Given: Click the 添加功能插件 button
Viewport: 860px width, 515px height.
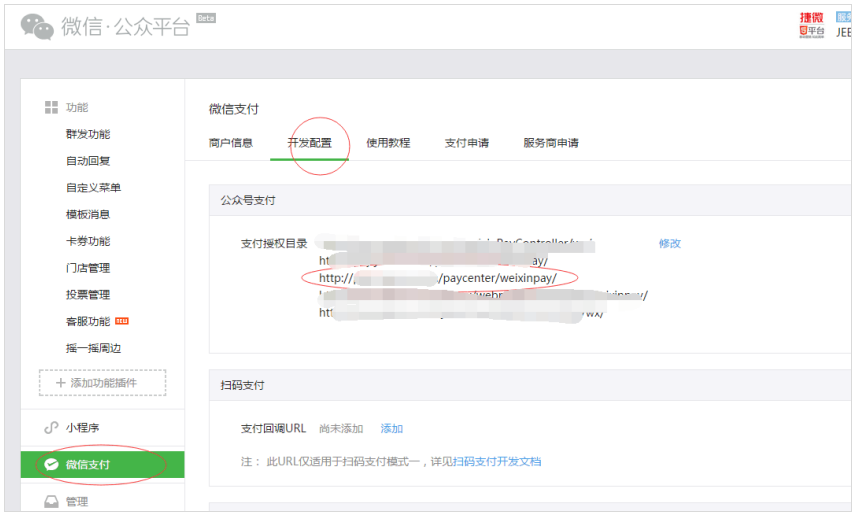Looking at the screenshot, I should pyautogui.click(x=103, y=383).
